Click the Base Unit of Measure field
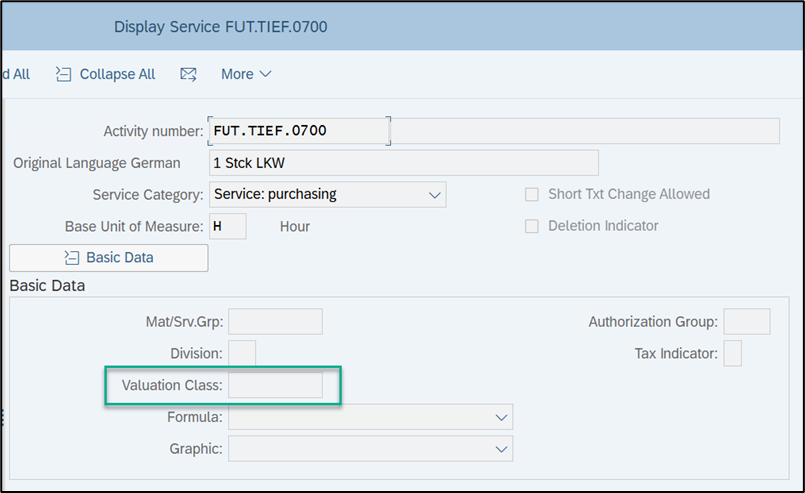The image size is (805, 493). click(228, 226)
